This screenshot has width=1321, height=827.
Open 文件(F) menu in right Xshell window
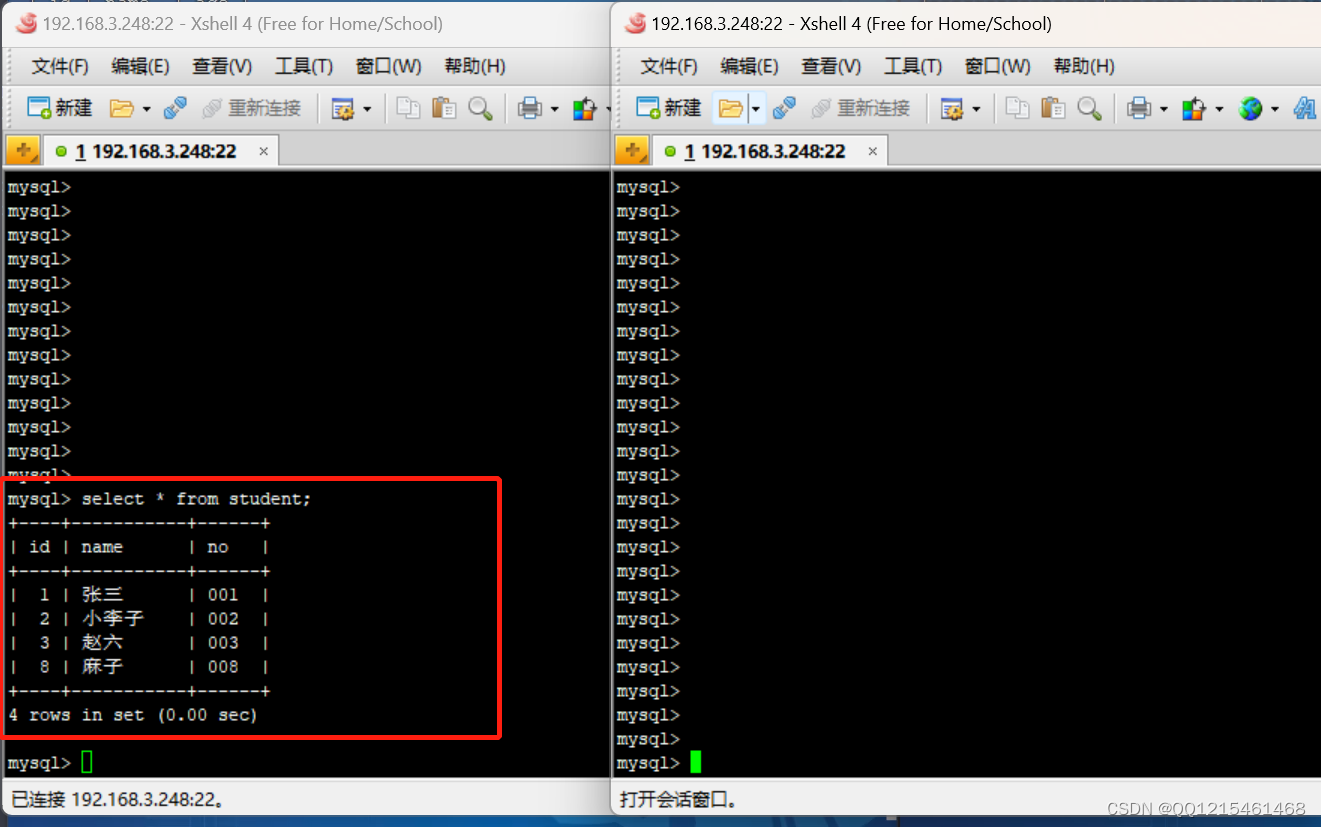(x=669, y=66)
